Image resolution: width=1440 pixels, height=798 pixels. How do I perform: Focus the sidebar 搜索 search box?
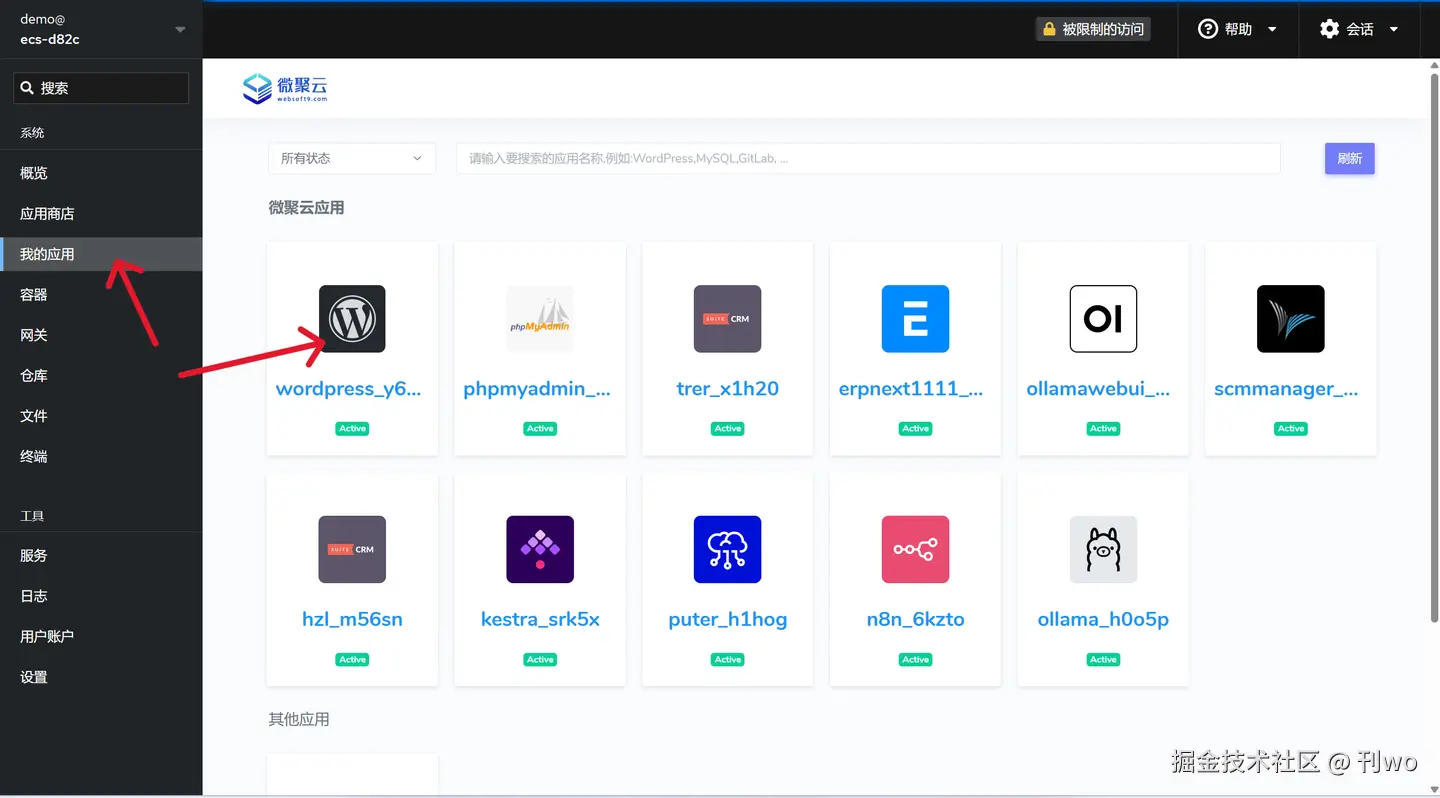coord(101,88)
